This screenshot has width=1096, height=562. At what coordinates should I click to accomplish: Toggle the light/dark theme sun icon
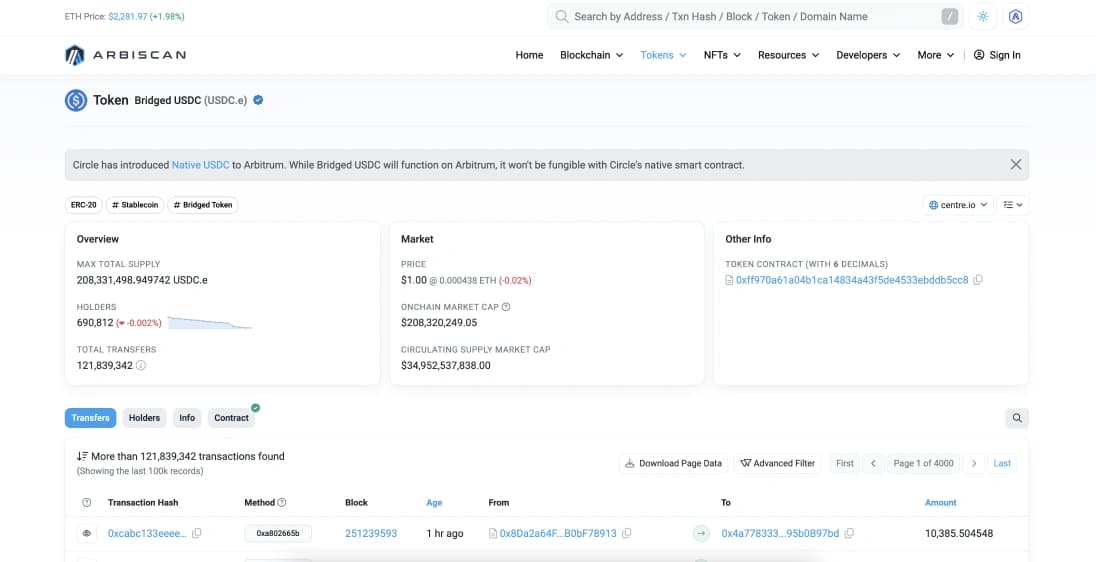[983, 17]
